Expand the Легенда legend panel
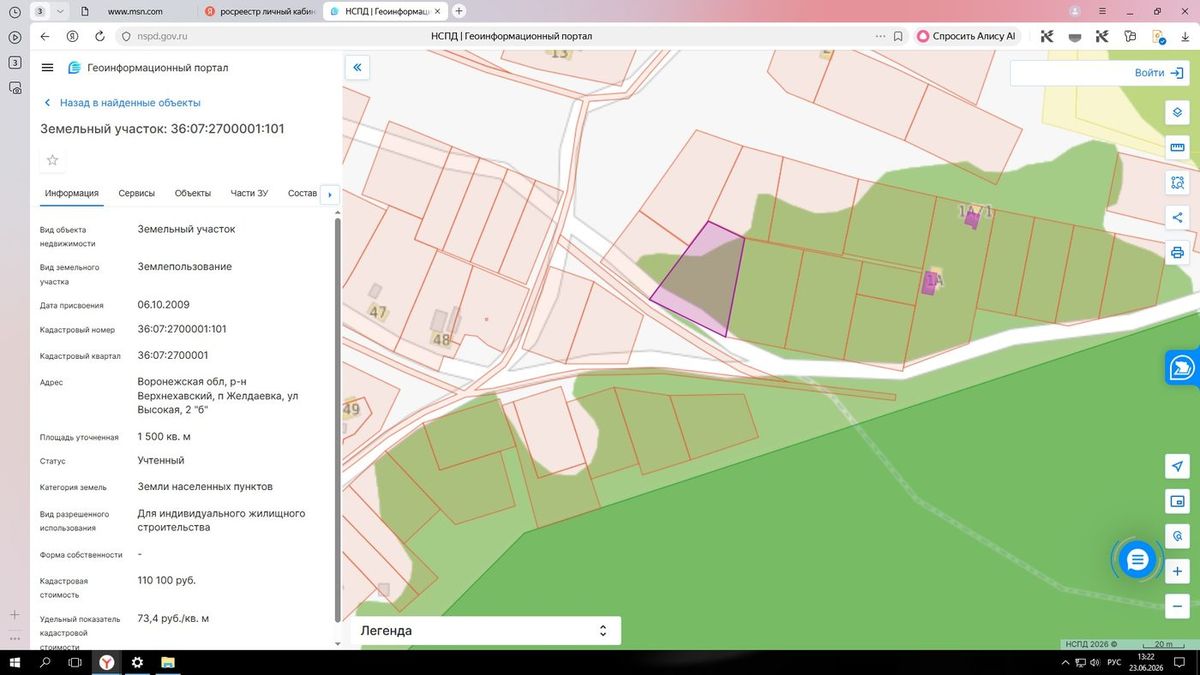This screenshot has width=1200, height=675. (485, 631)
